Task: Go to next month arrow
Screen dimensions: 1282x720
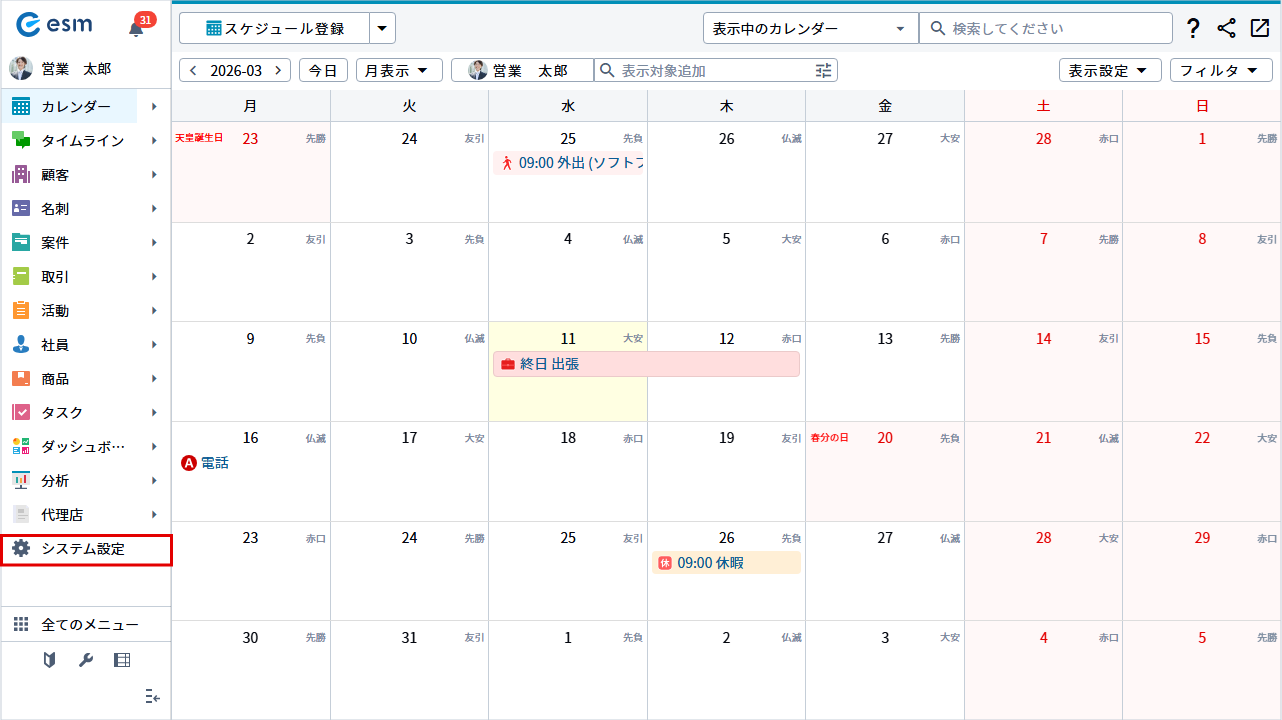Action: [x=277, y=70]
